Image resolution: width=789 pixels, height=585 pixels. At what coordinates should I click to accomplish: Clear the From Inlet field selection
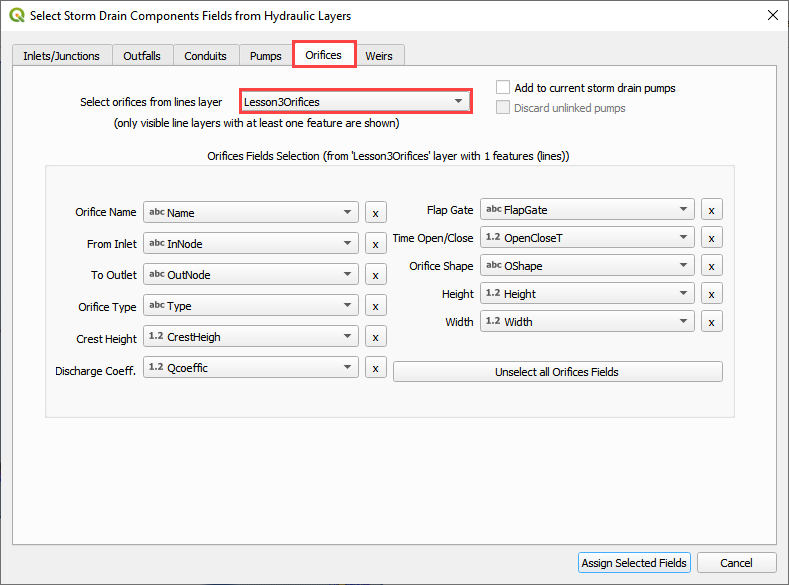point(375,244)
